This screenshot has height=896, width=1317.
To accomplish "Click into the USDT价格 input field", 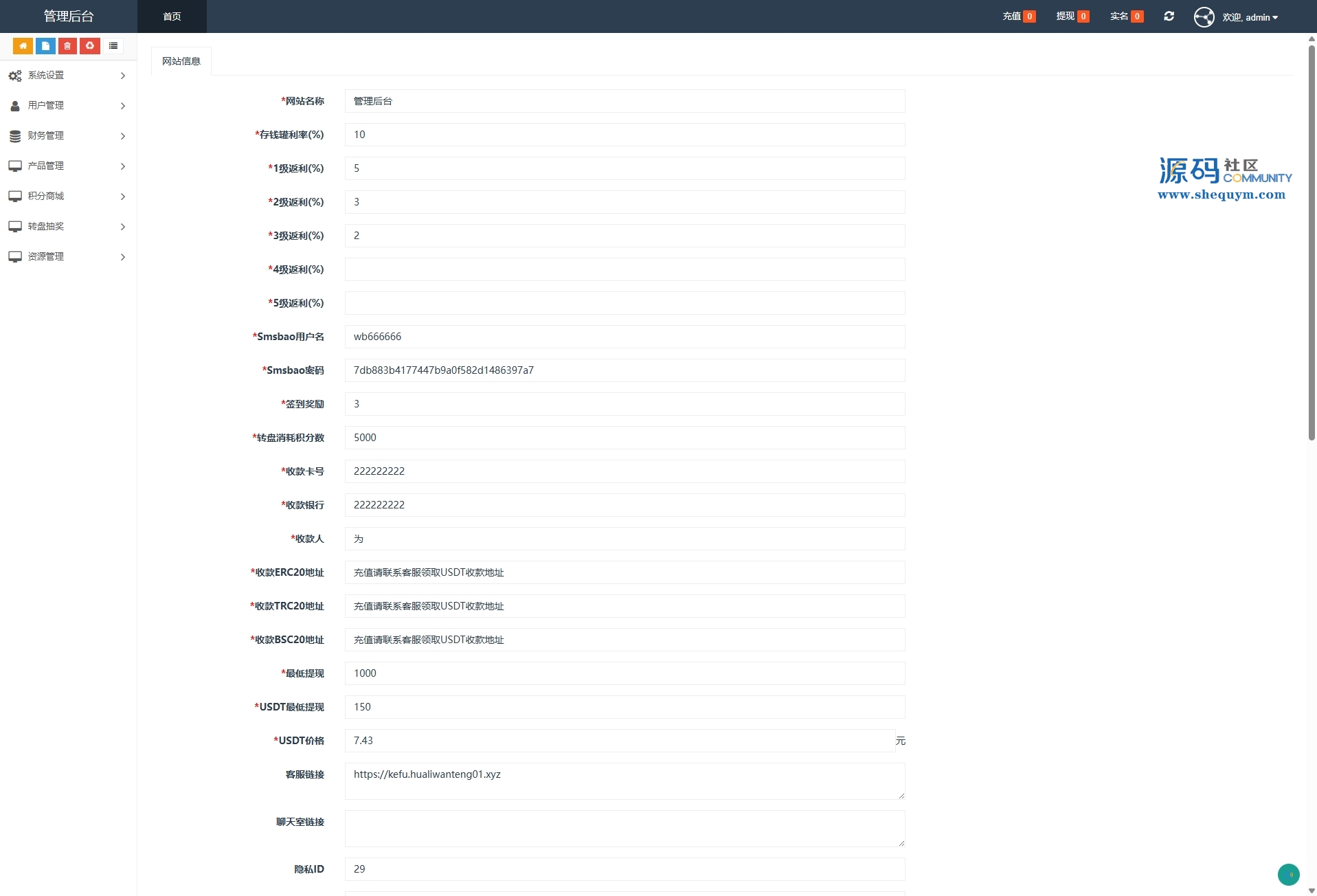I will (x=618, y=741).
